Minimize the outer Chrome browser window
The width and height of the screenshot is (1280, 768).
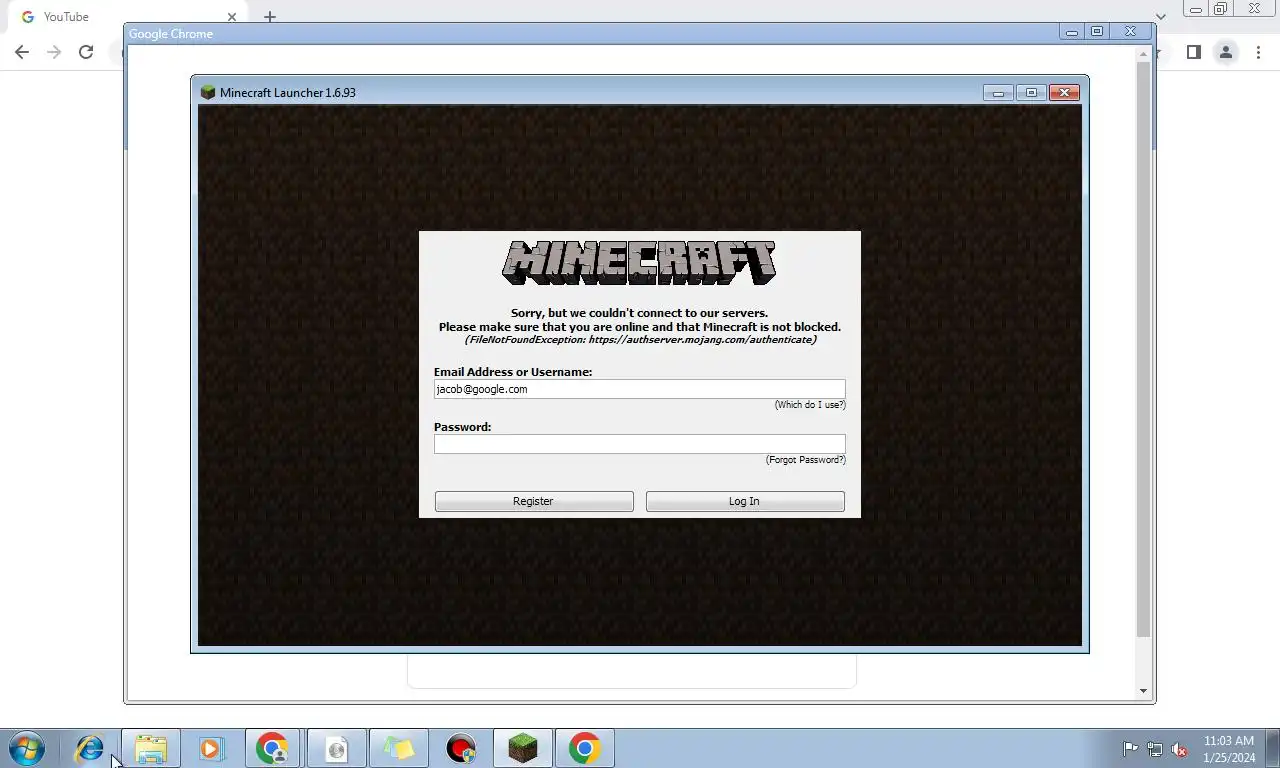[1195, 9]
